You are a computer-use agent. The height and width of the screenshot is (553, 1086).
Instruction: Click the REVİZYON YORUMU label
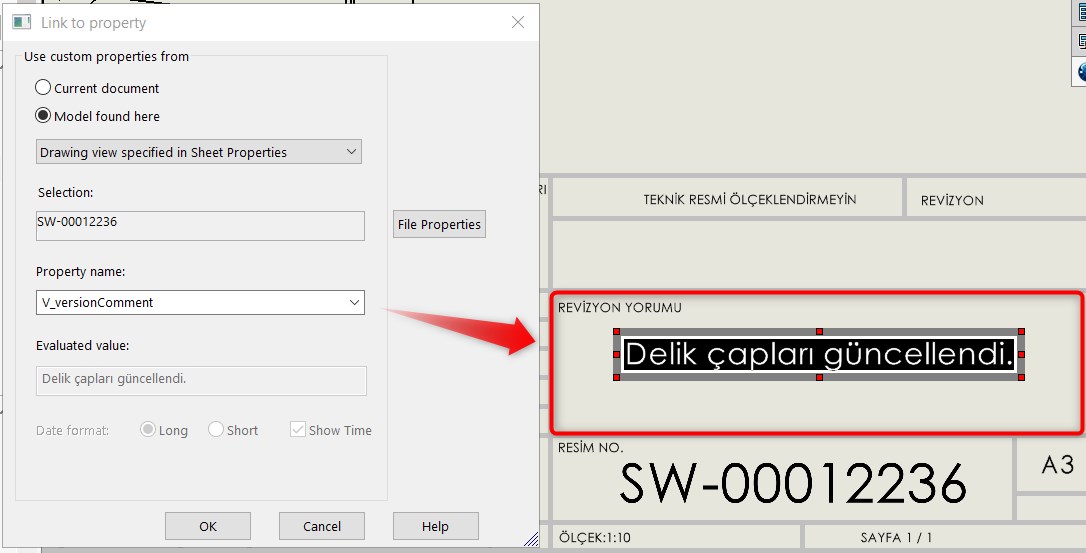tap(619, 308)
